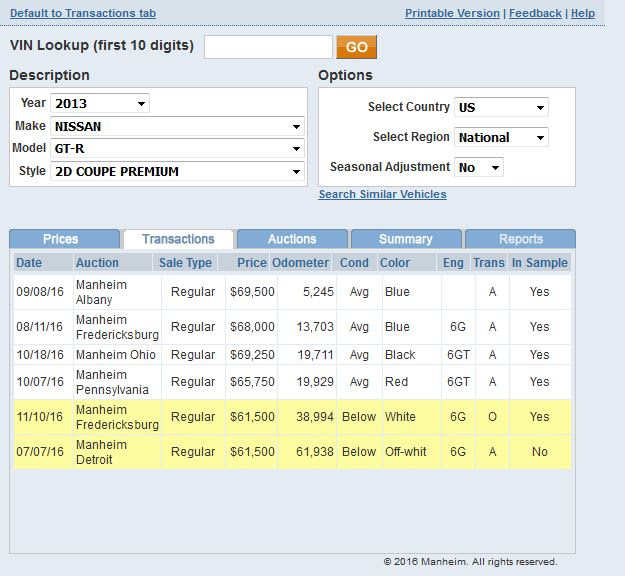The image size is (625, 576).
Task: Click the Search Similar Vehicles link
Action: pos(383,194)
